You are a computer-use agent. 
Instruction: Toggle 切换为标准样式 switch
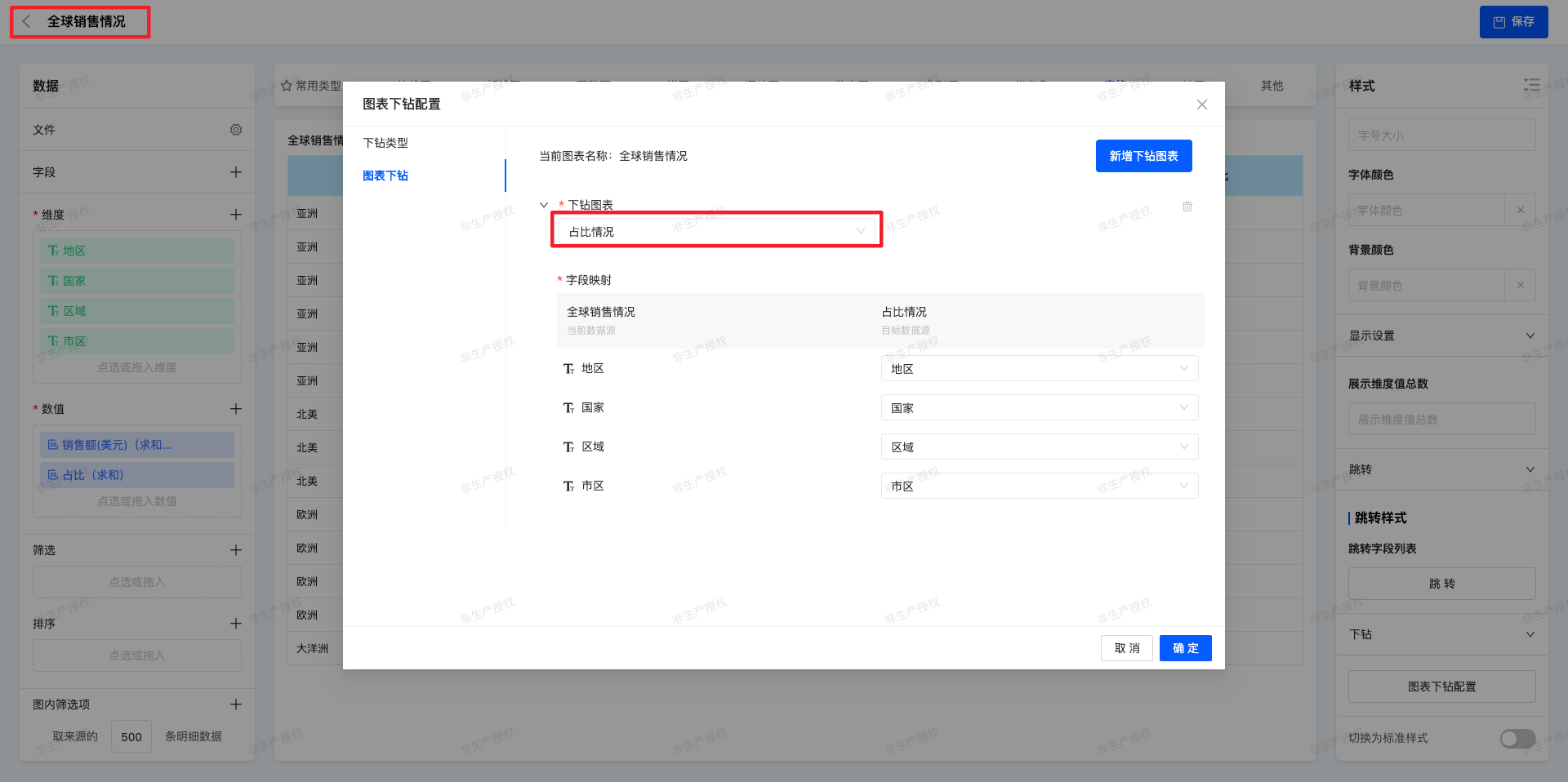tap(1517, 738)
